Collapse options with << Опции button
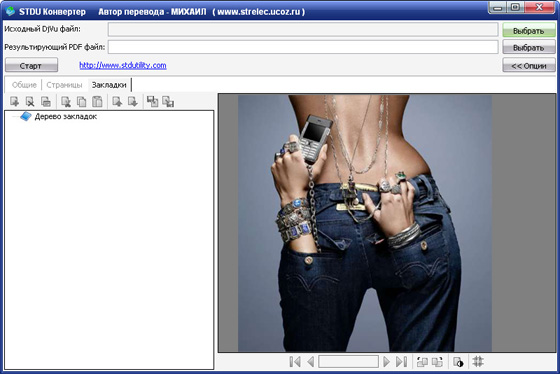560x374 pixels. 529,66
